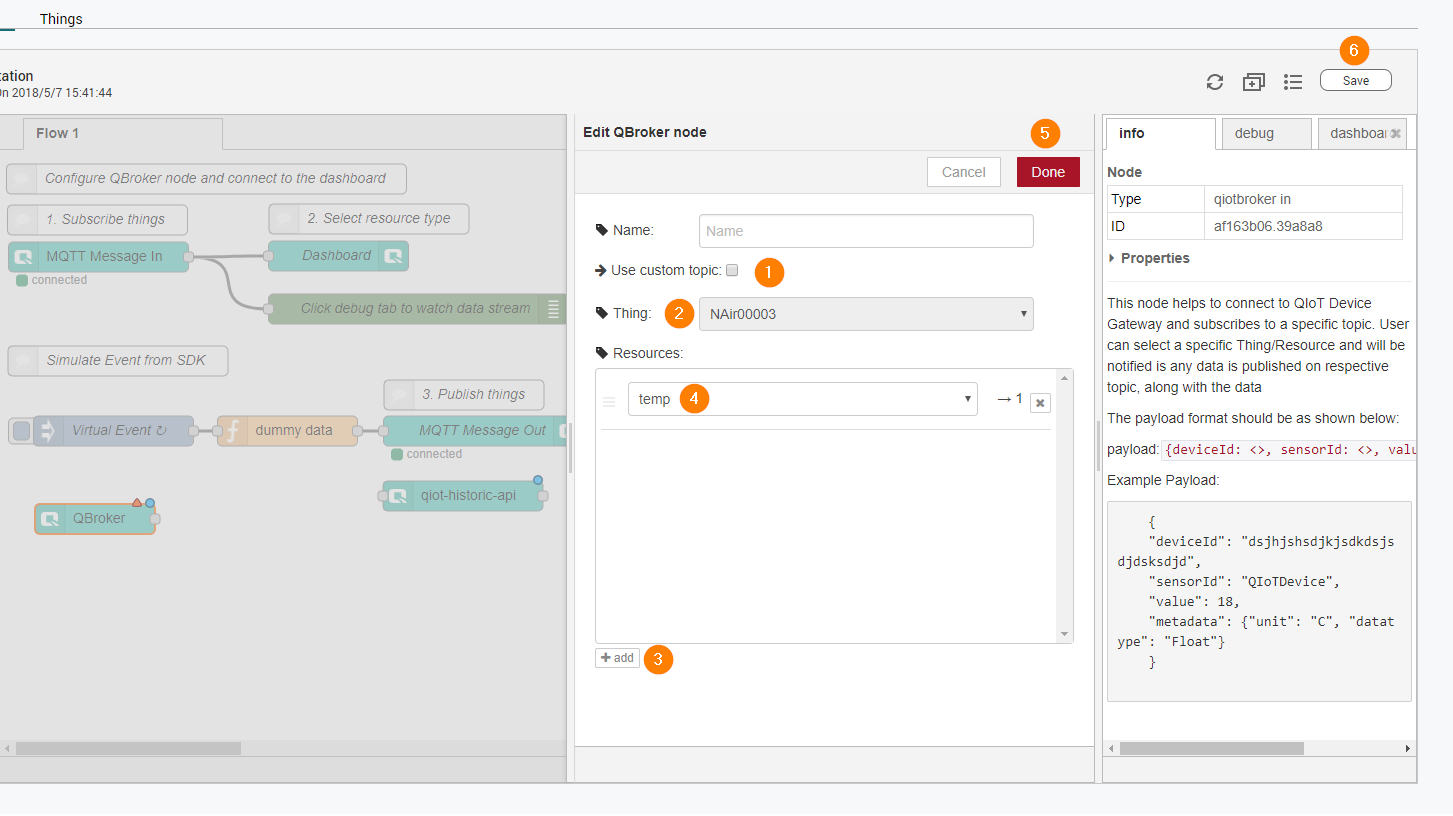1453x816 pixels.
Task: Remove the temp resource with x icon
Action: (x=1040, y=403)
